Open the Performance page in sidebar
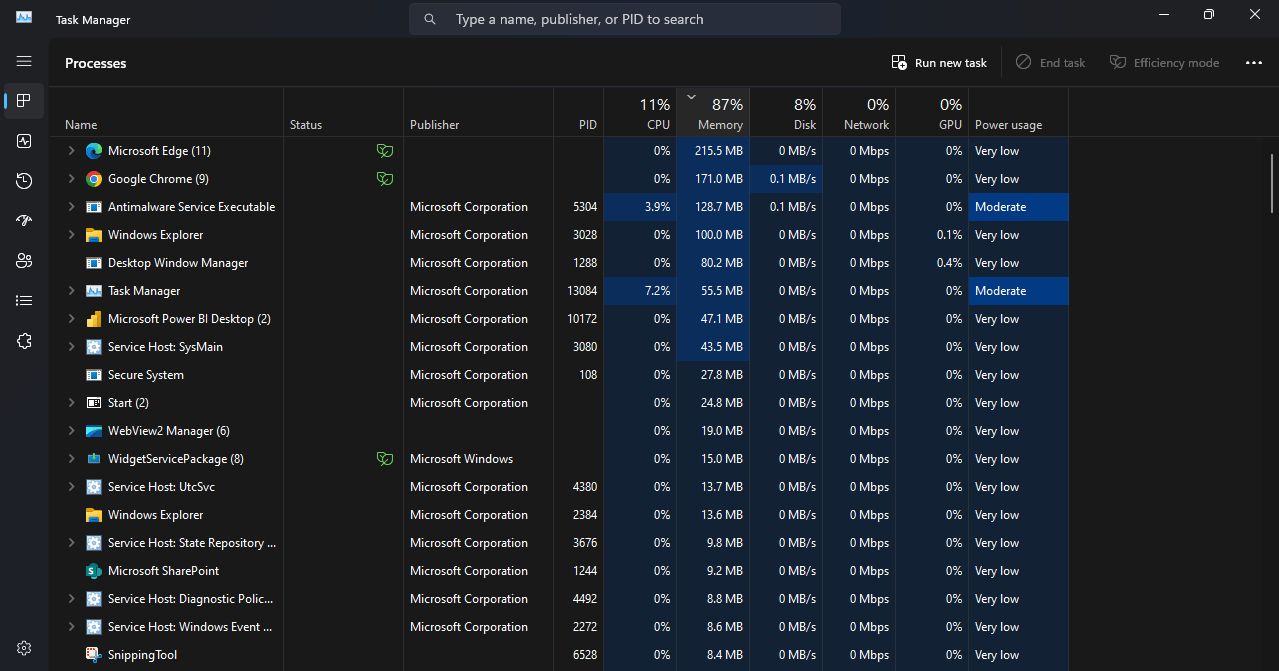 pos(24,141)
